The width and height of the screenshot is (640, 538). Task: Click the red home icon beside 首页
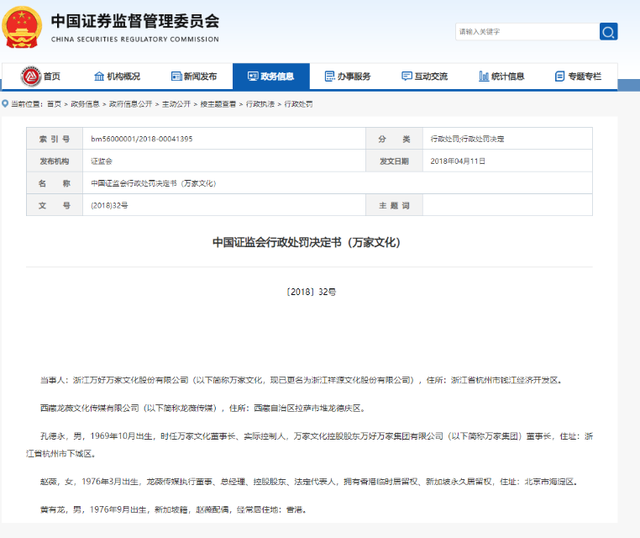31,76
